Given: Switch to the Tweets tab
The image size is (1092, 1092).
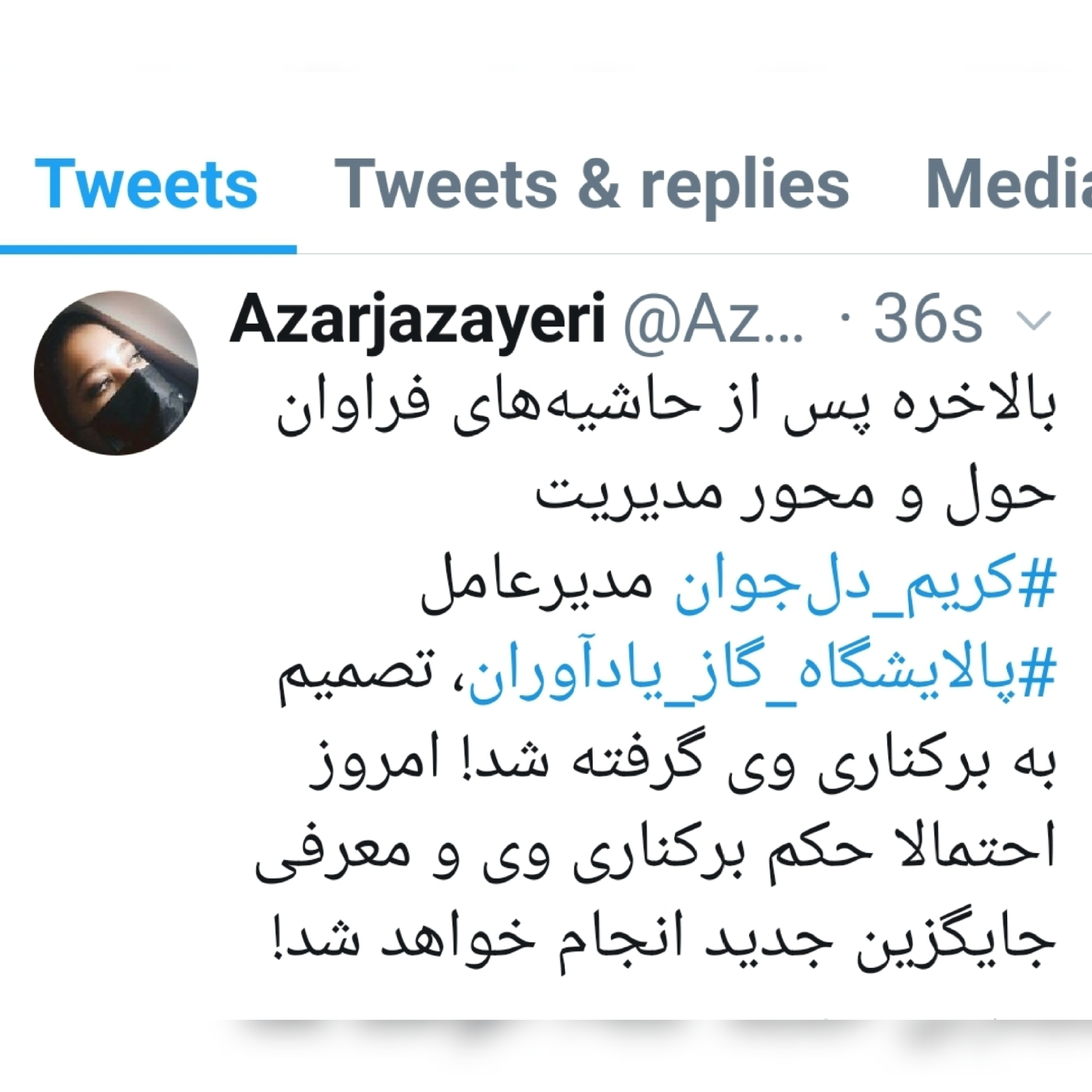Looking at the screenshot, I should tap(146, 184).
